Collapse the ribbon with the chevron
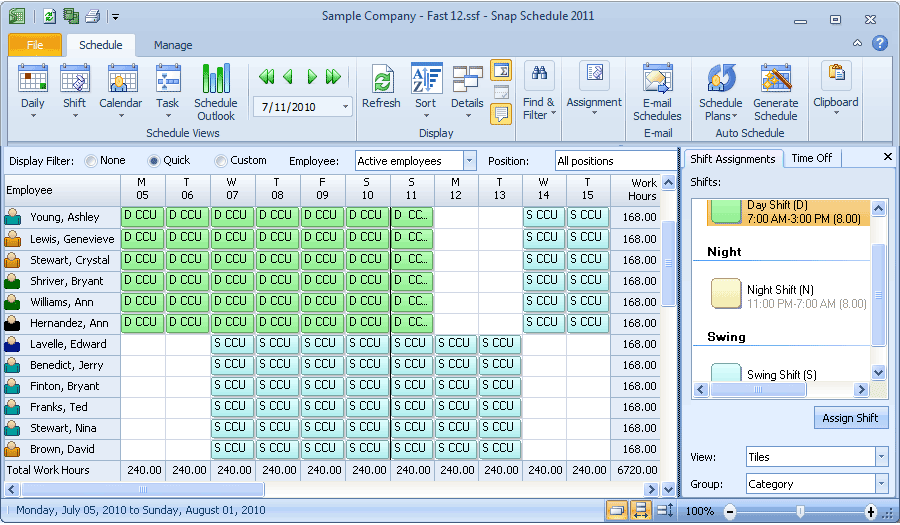The image size is (900, 525). click(x=857, y=43)
